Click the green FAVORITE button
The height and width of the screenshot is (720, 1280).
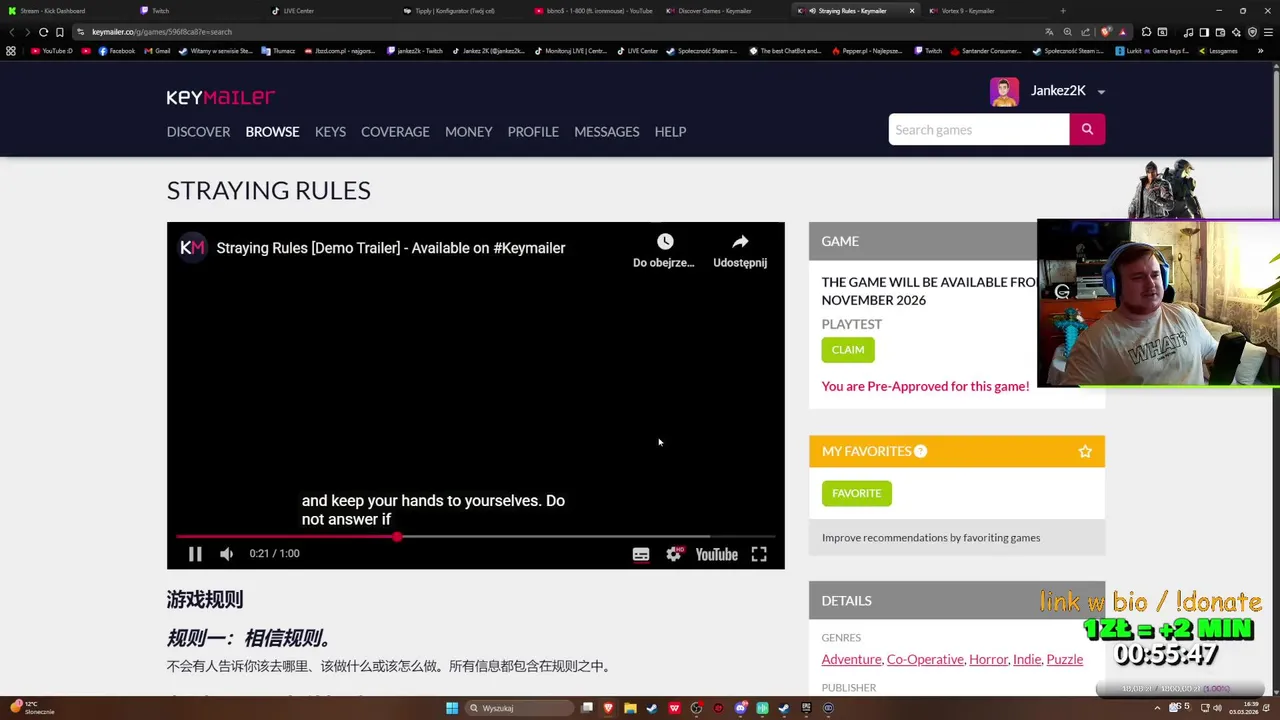(x=857, y=493)
